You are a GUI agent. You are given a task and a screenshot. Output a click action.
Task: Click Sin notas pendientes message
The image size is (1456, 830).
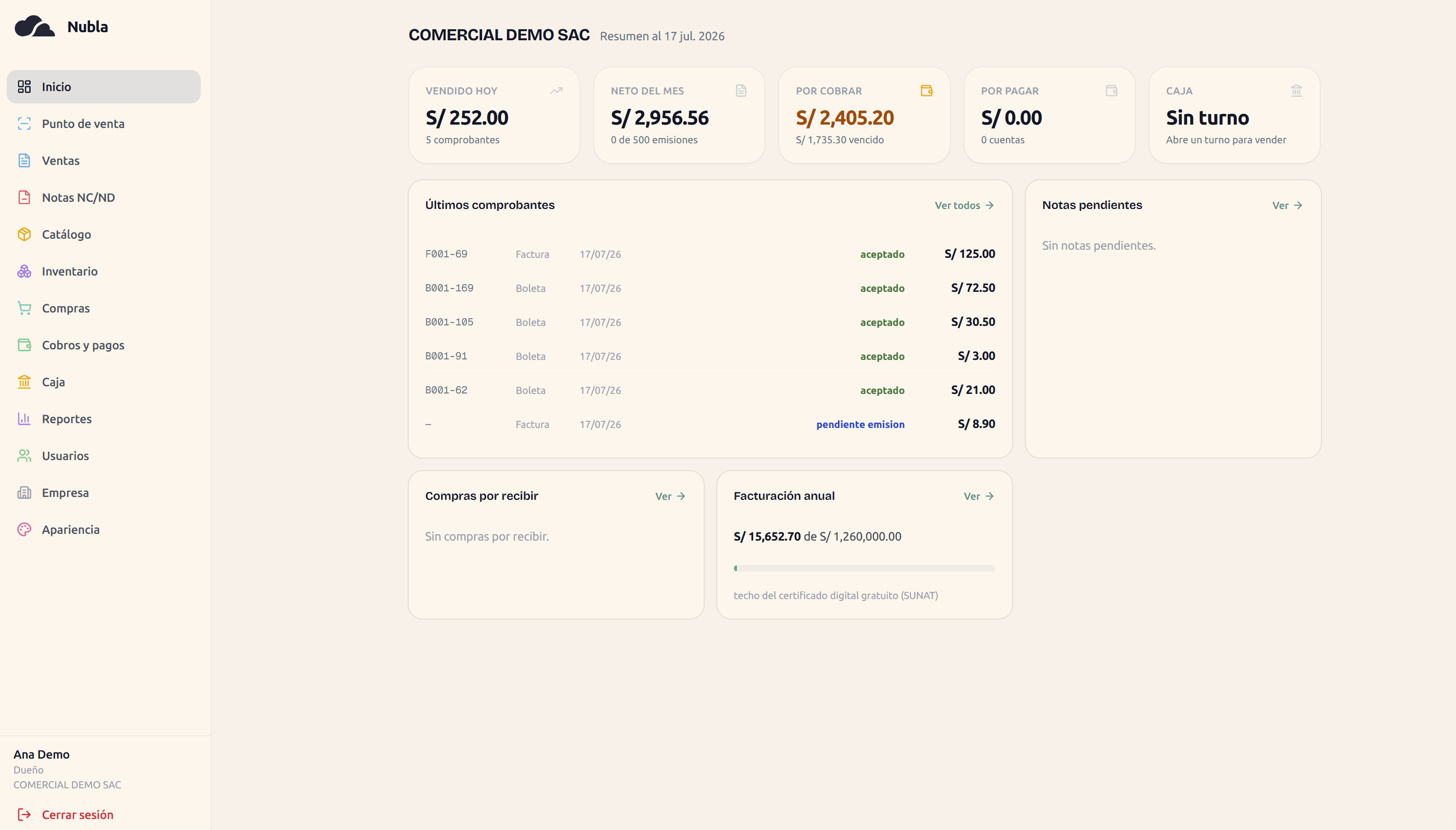pyautogui.click(x=1099, y=246)
